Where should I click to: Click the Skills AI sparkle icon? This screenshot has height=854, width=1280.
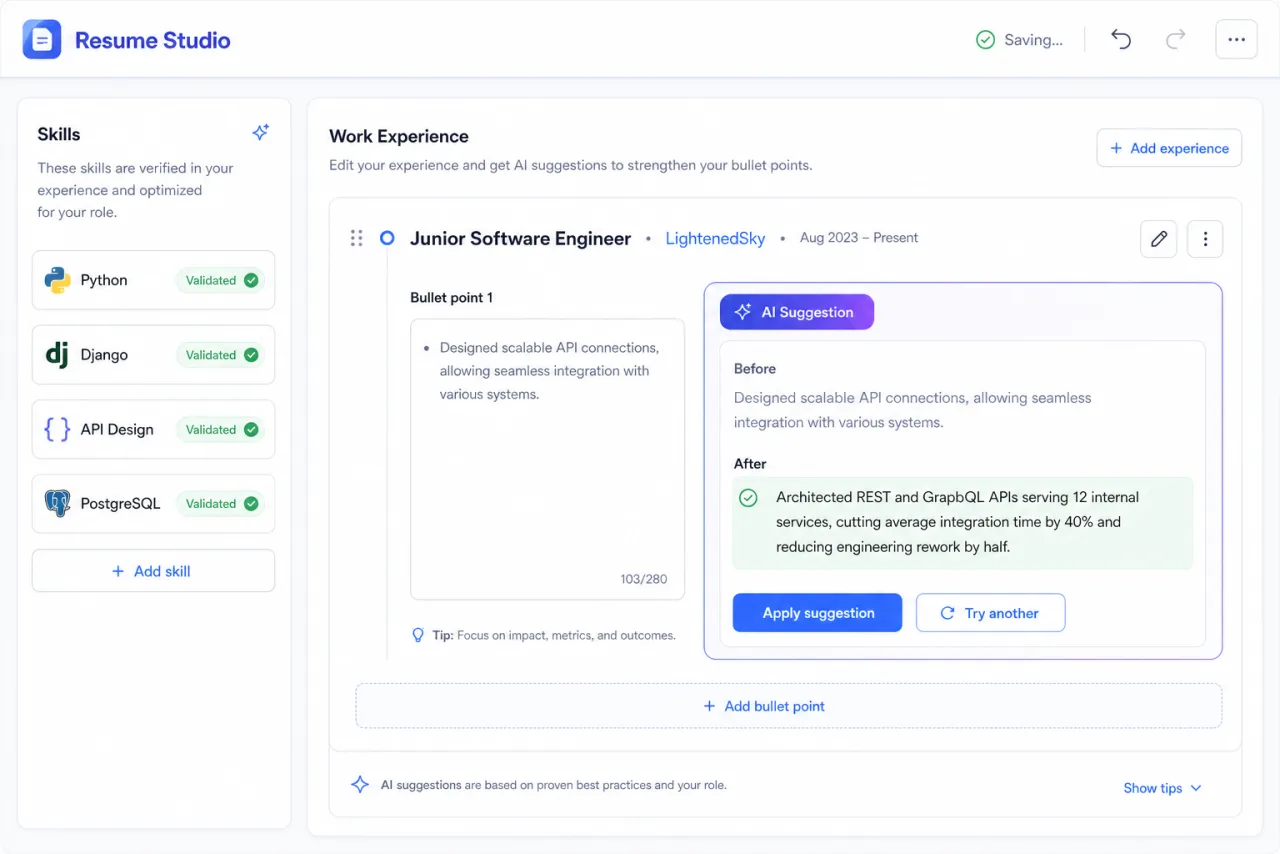click(x=260, y=133)
